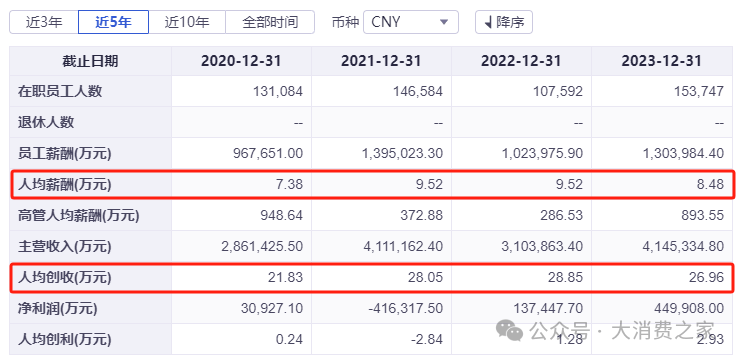The width and height of the screenshot is (739, 361).
Task: Click the WeChat logo icon in watermark
Action: pyautogui.click(x=510, y=331)
